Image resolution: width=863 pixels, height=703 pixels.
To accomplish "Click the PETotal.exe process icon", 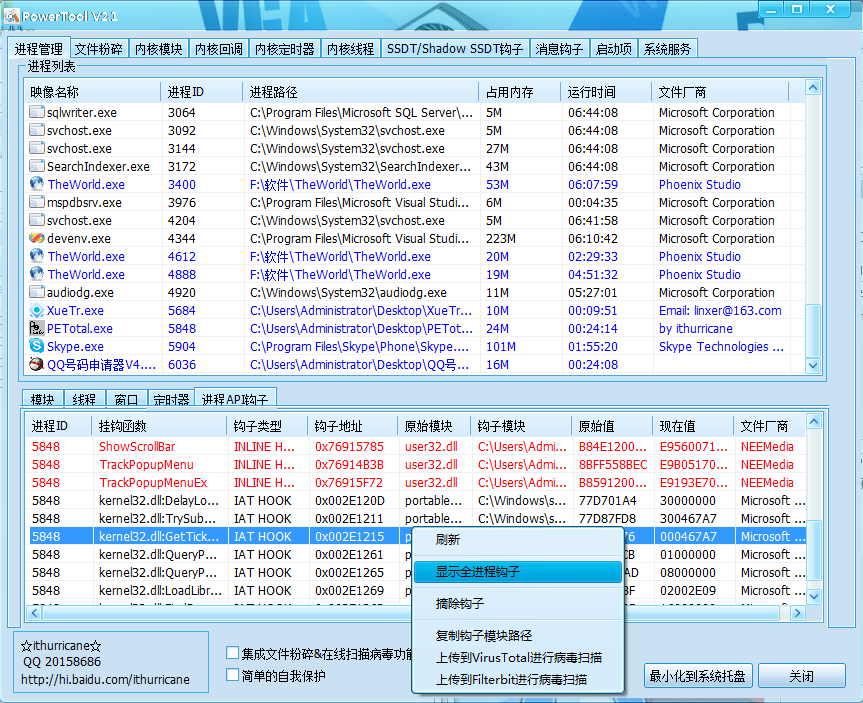I will pos(36,328).
